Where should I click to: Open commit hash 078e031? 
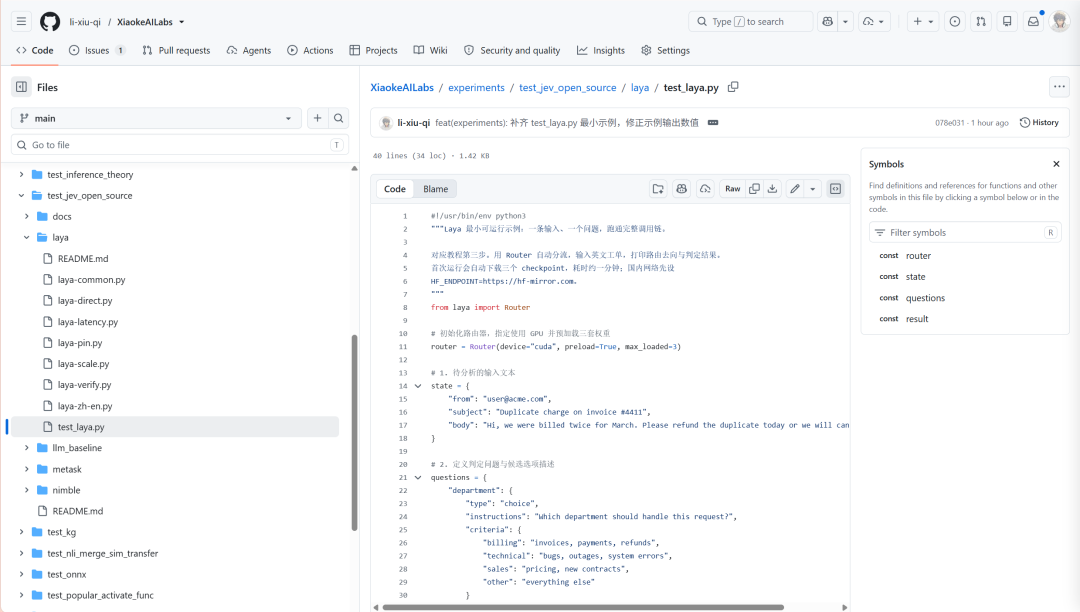[x=949, y=123]
